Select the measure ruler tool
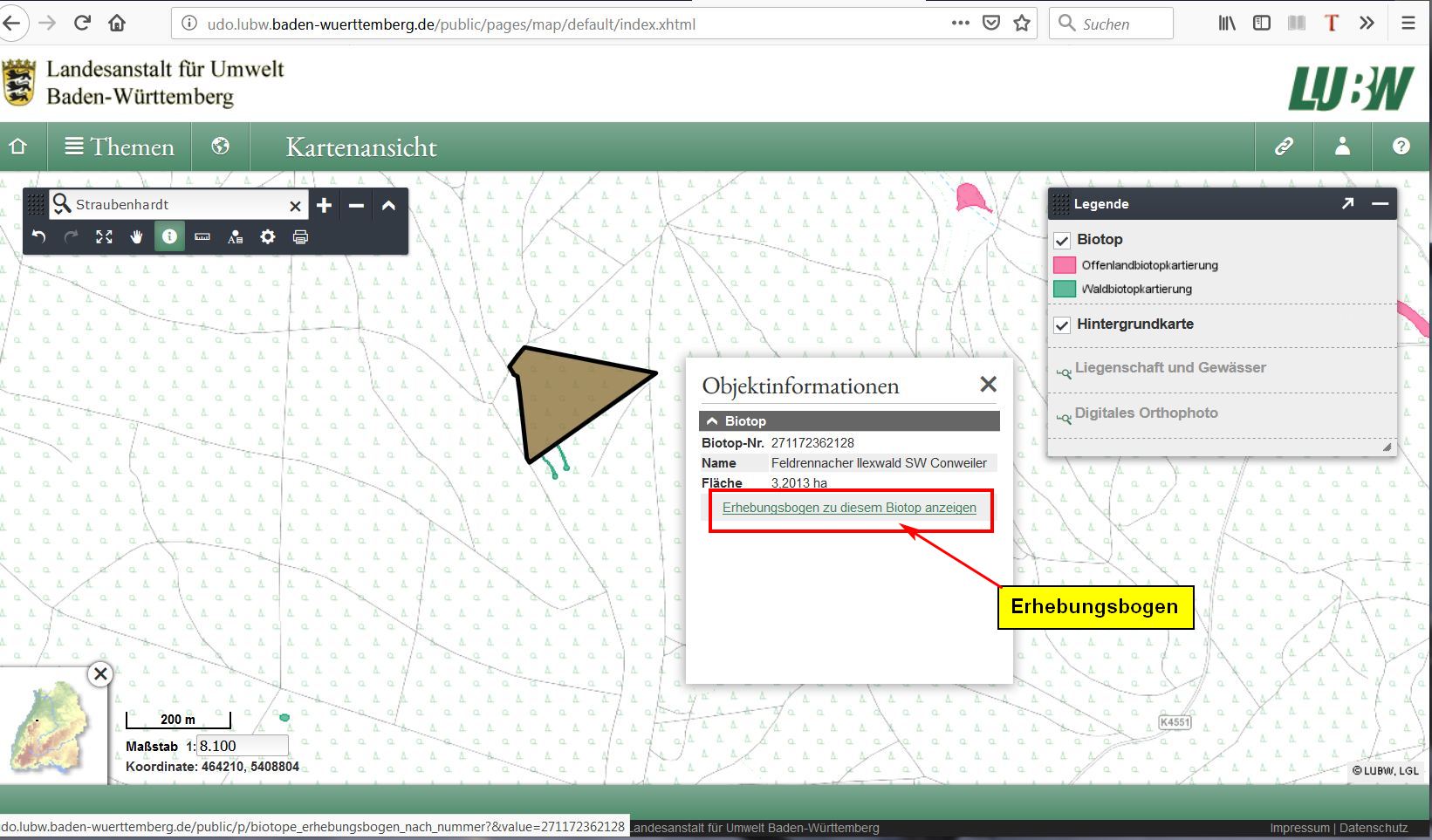1432x840 pixels. (202, 237)
